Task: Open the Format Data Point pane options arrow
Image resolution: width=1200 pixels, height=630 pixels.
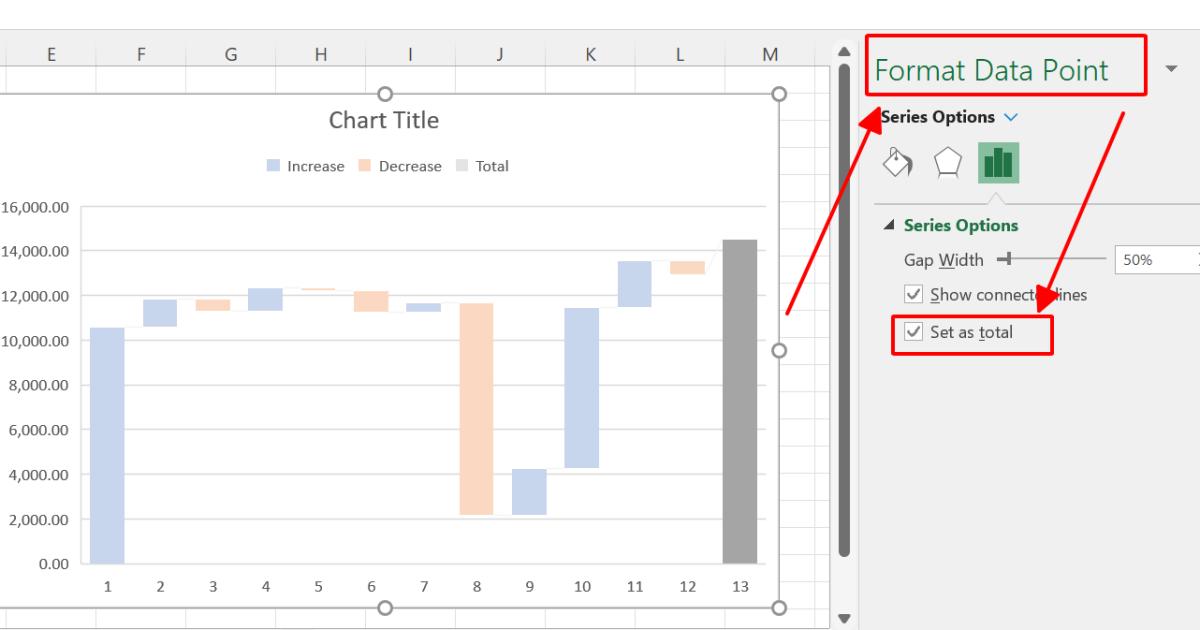Action: tap(1172, 67)
